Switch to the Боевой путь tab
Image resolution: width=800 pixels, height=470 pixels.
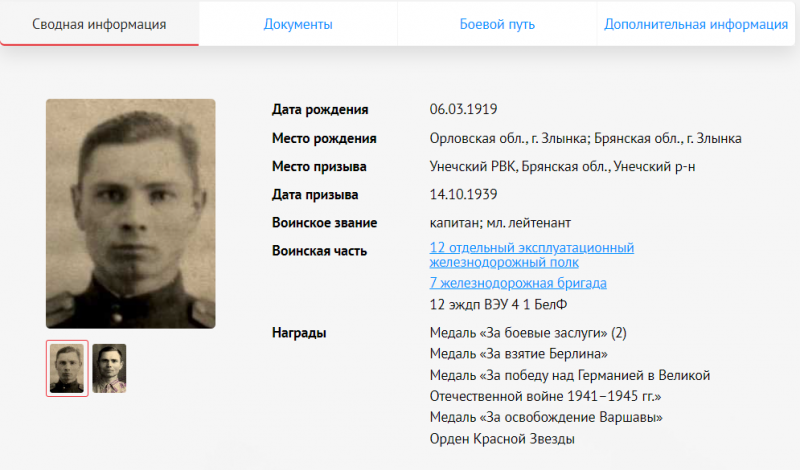(497, 24)
